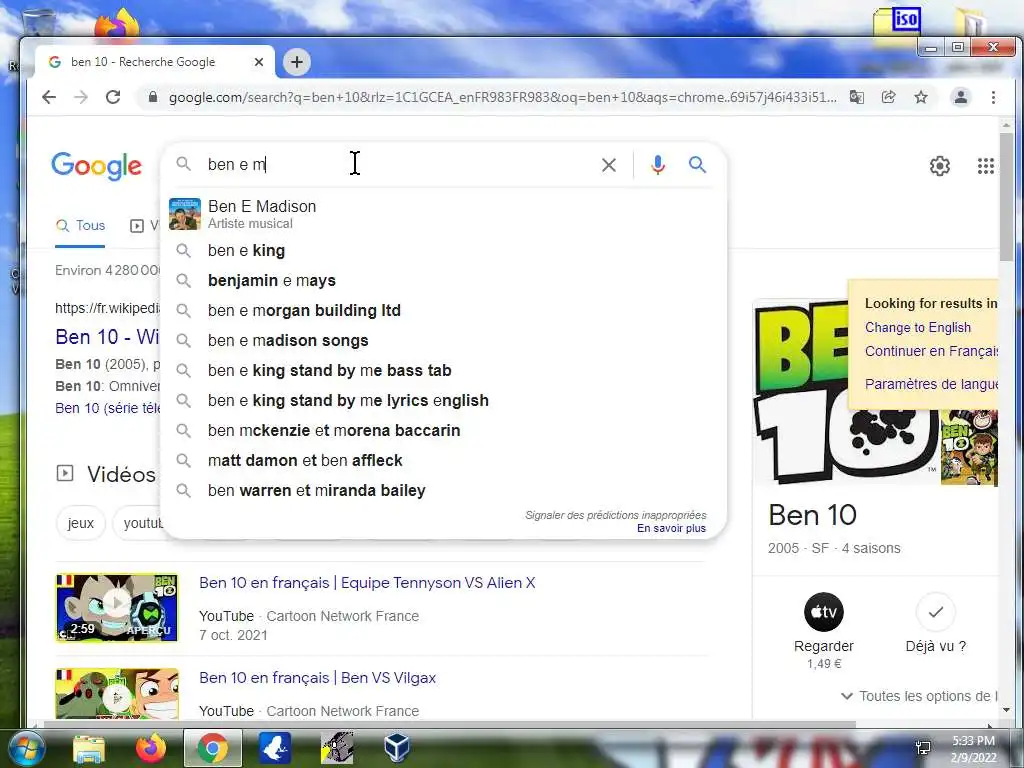Viewport: 1024px width, 768px height.
Task: Click 'Continuer en Français' link
Action: [931, 351]
